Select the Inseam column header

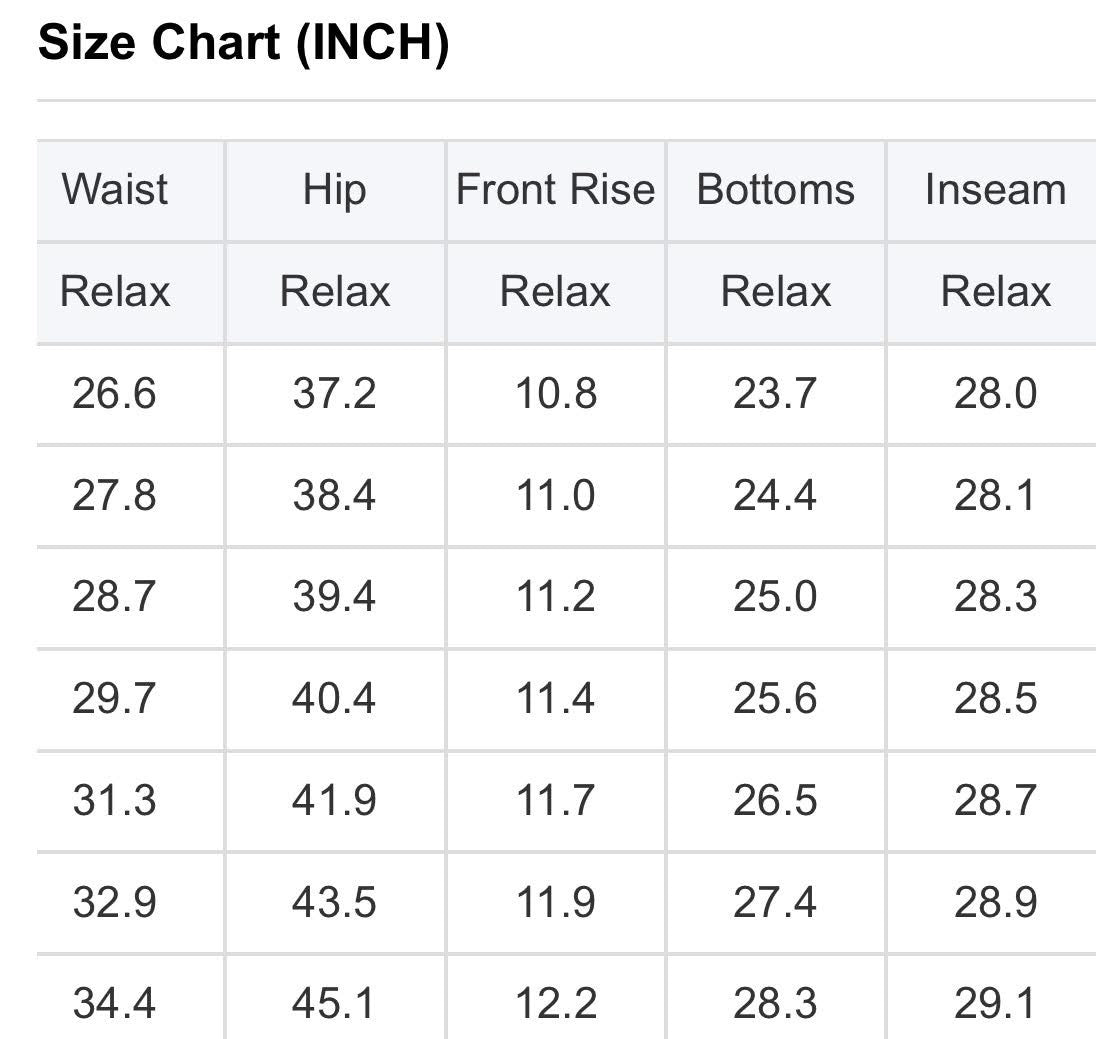[996, 189]
